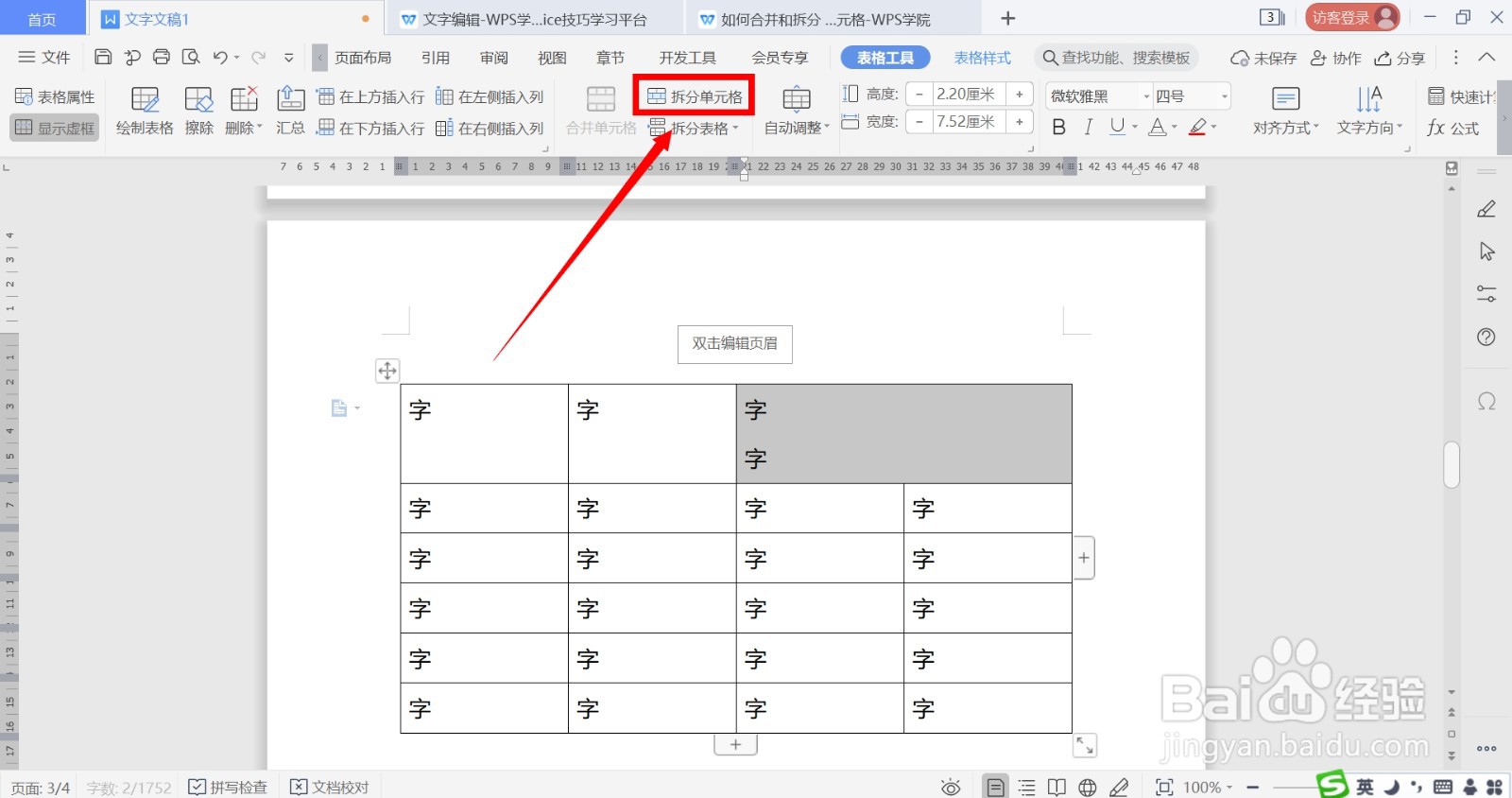Click the add-row plus below the table
This screenshot has width=1512, height=798.
[x=735, y=745]
